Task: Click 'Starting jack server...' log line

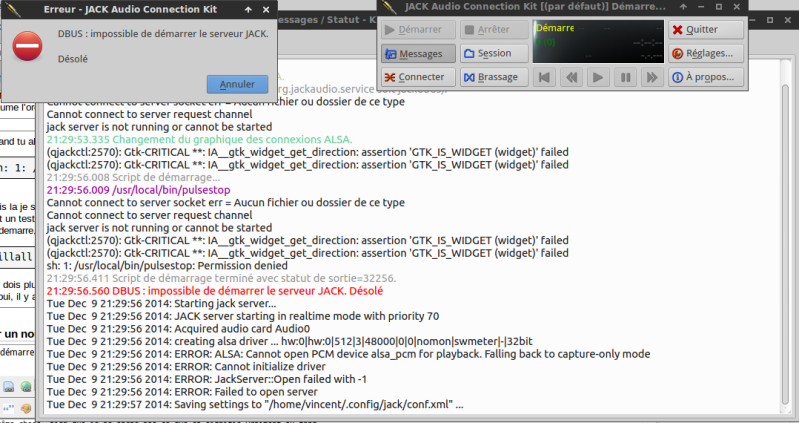Action: tap(161, 304)
